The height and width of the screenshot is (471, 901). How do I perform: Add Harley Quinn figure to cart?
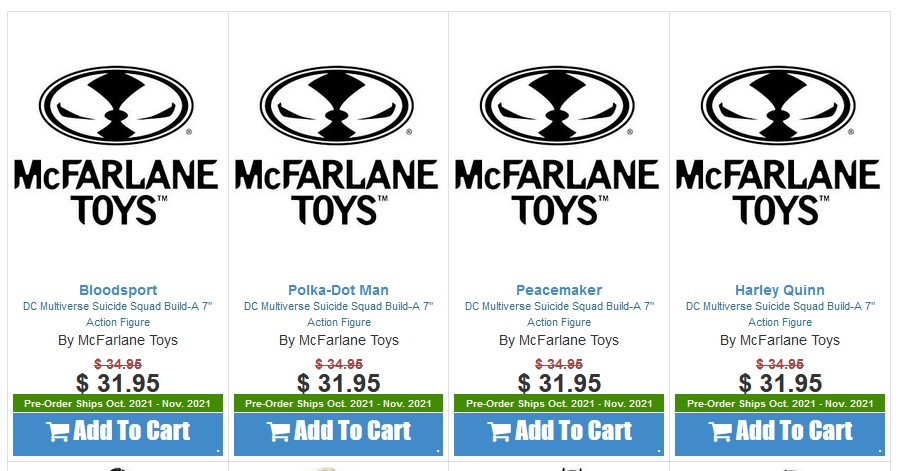[794, 431]
